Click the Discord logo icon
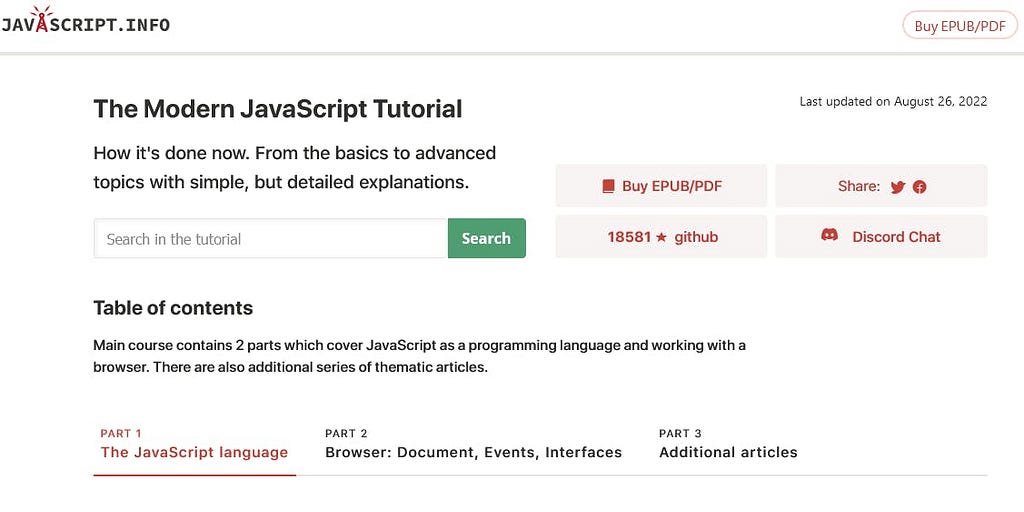This screenshot has height=512, width=1024. (829, 235)
